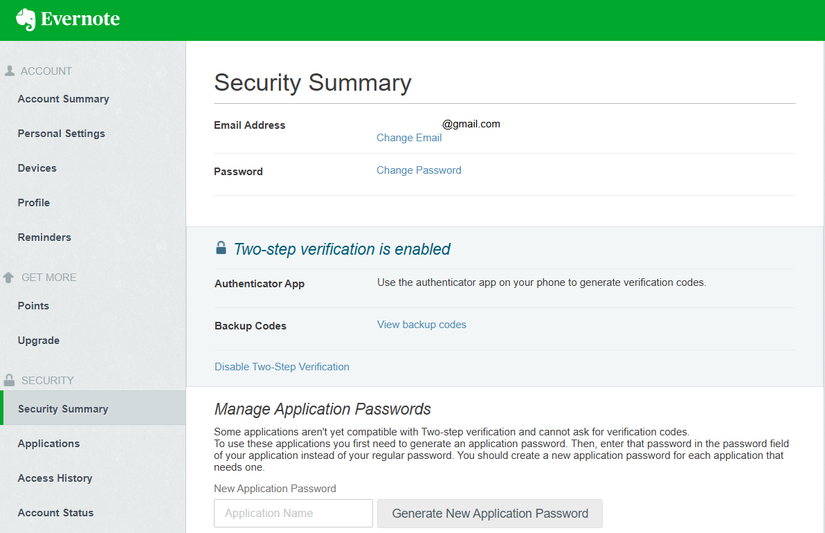Click the Security Summary page heading
Image resolution: width=825 pixels, height=533 pixels.
[x=313, y=83]
